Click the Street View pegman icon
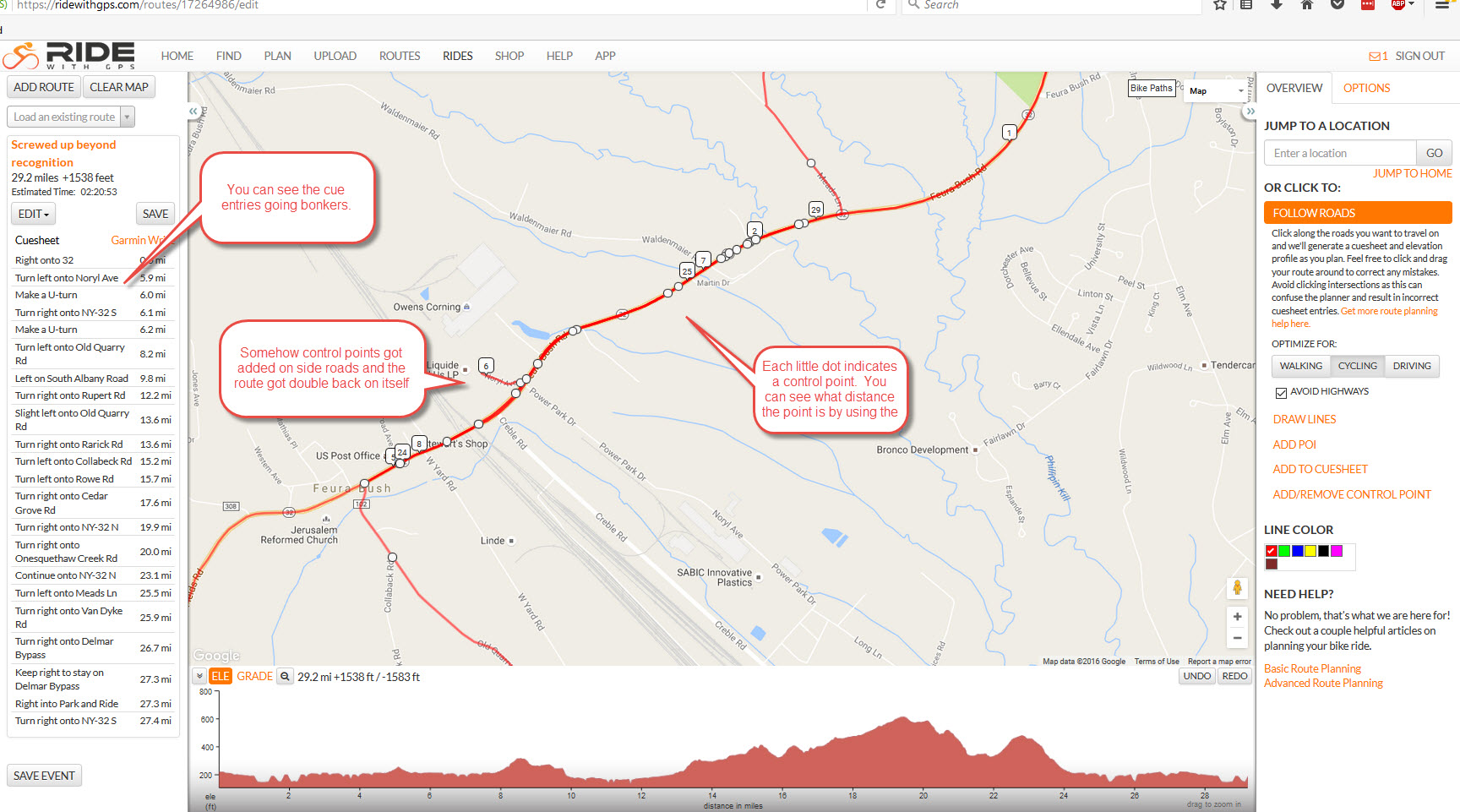Screen dimensions: 1460x812 coord(1237,587)
